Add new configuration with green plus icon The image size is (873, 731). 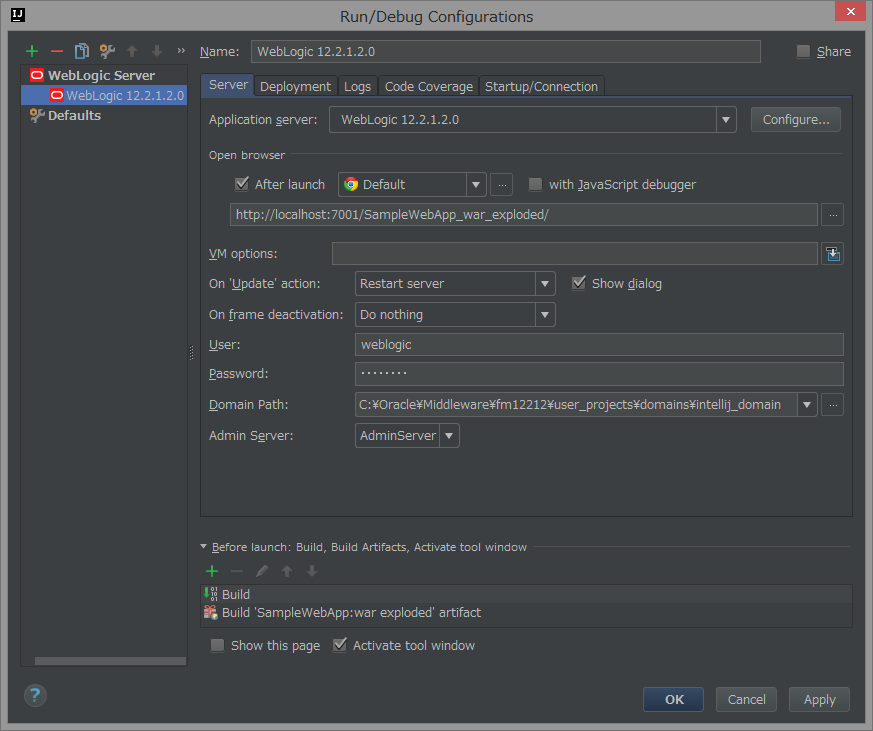[32, 51]
